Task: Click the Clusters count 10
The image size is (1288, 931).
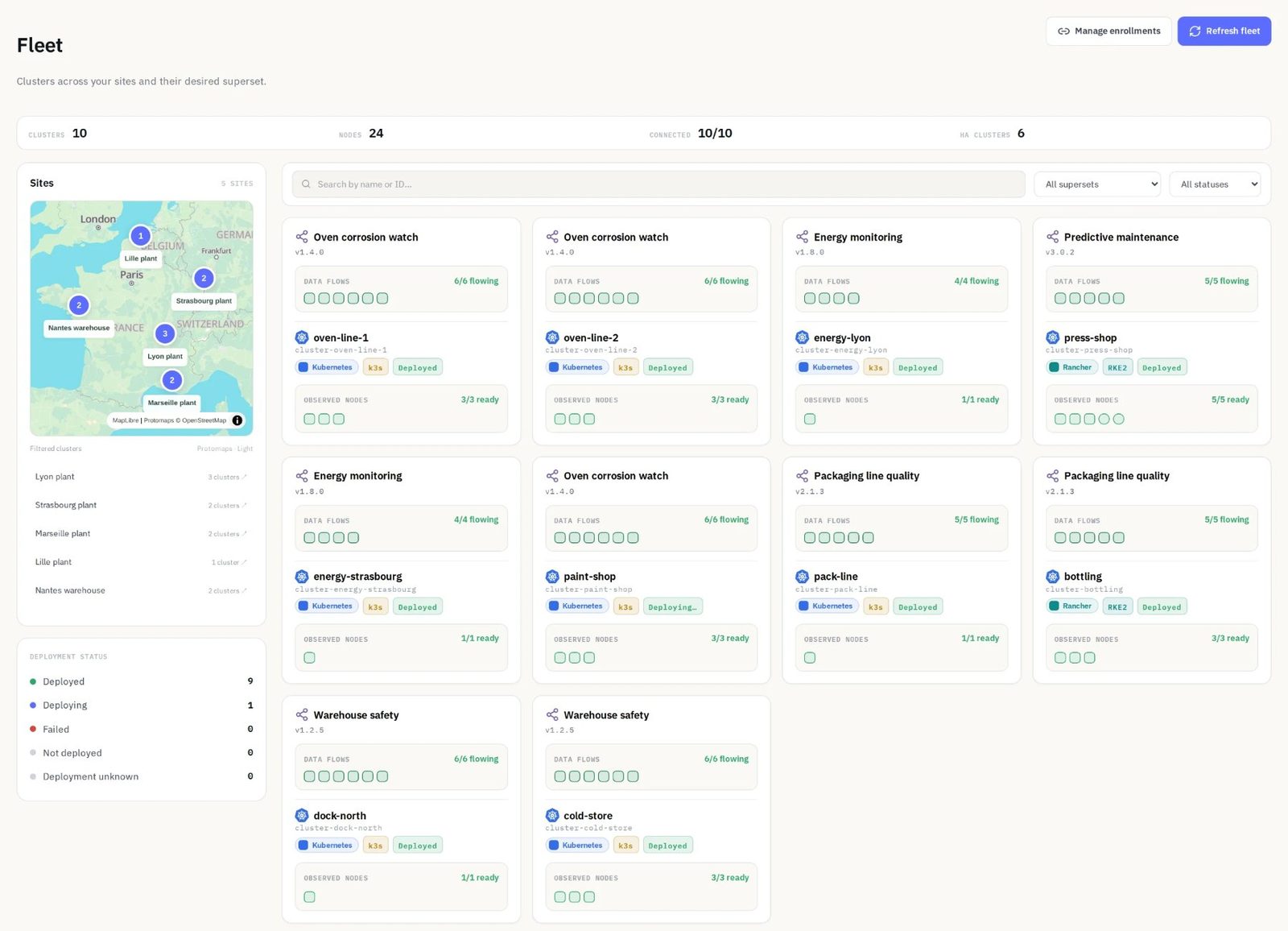Action: pyautogui.click(x=80, y=134)
